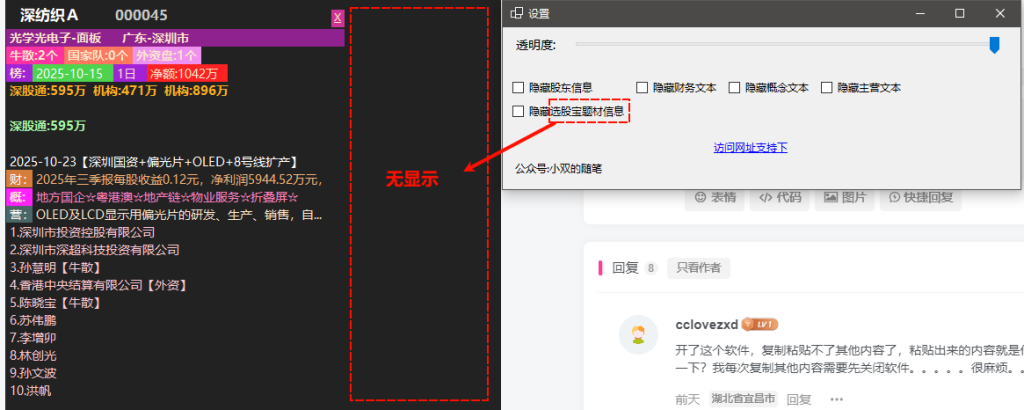Click the 概 concept label icon
This screenshot has height=410, width=1024.
[18, 197]
